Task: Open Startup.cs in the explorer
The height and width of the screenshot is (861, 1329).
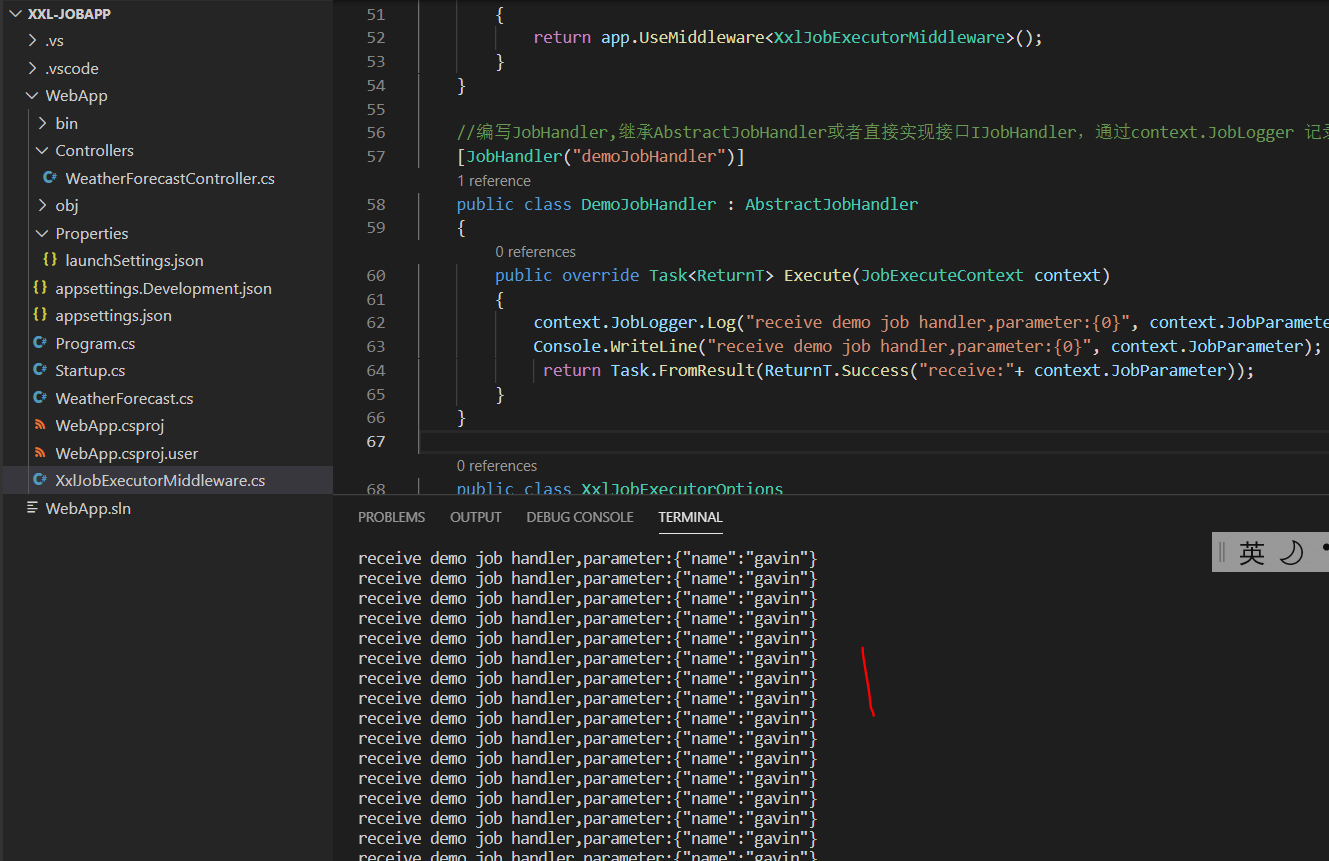Action: click(90, 371)
